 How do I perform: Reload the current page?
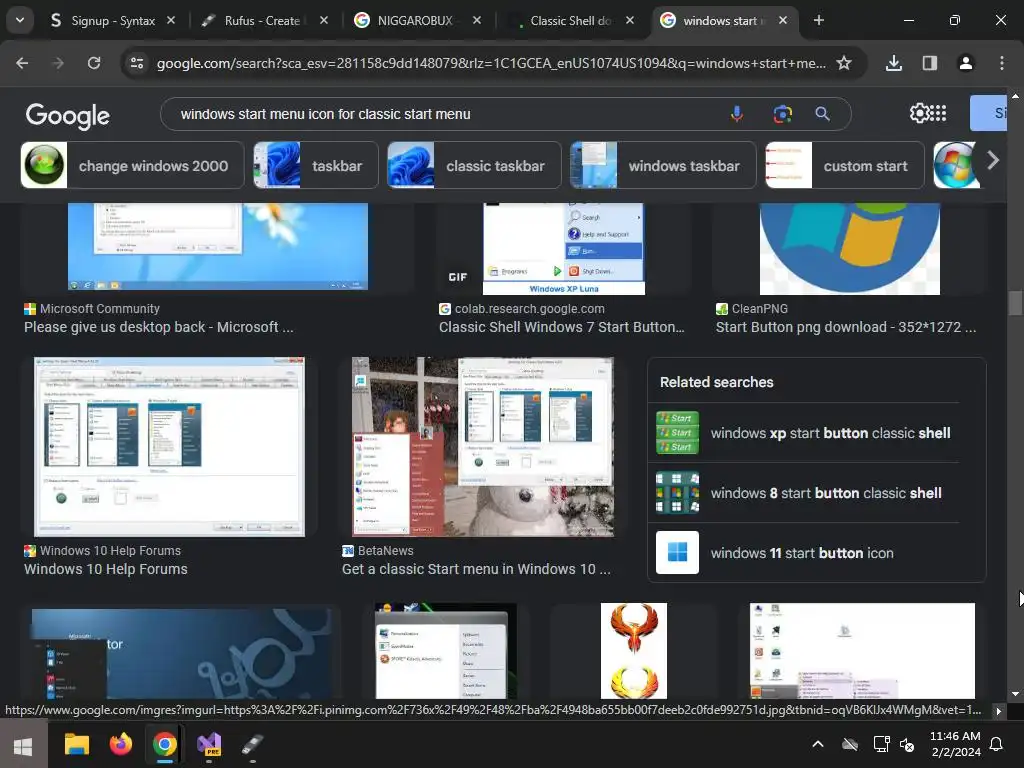94,63
